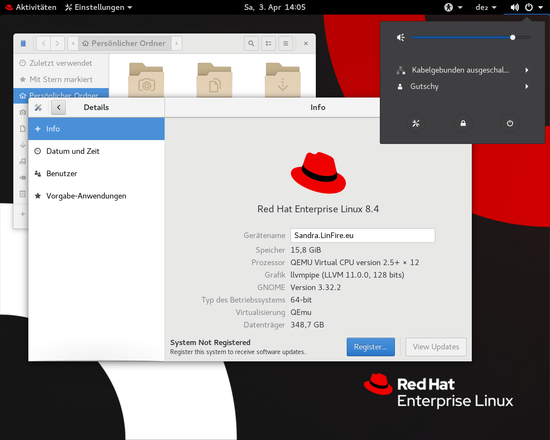The height and width of the screenshot is (440, 550).
Task: Open the Files hamburger menu
Action: click(x=286, y=44)
